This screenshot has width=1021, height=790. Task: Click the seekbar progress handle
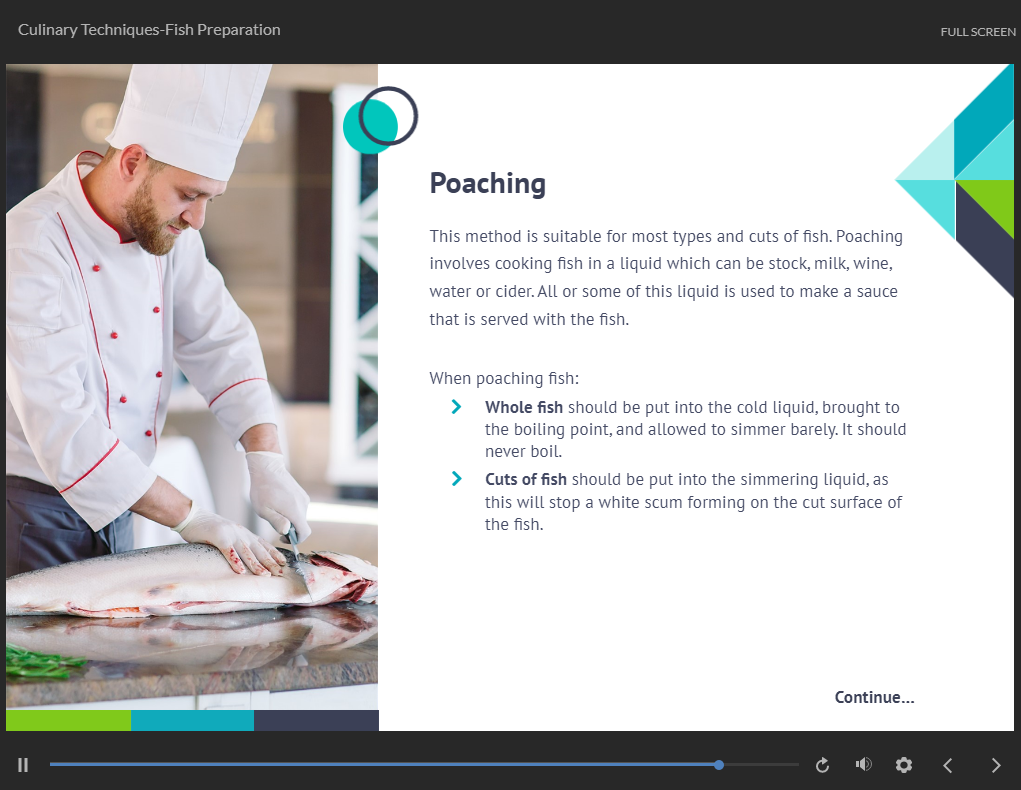(719, 765)
